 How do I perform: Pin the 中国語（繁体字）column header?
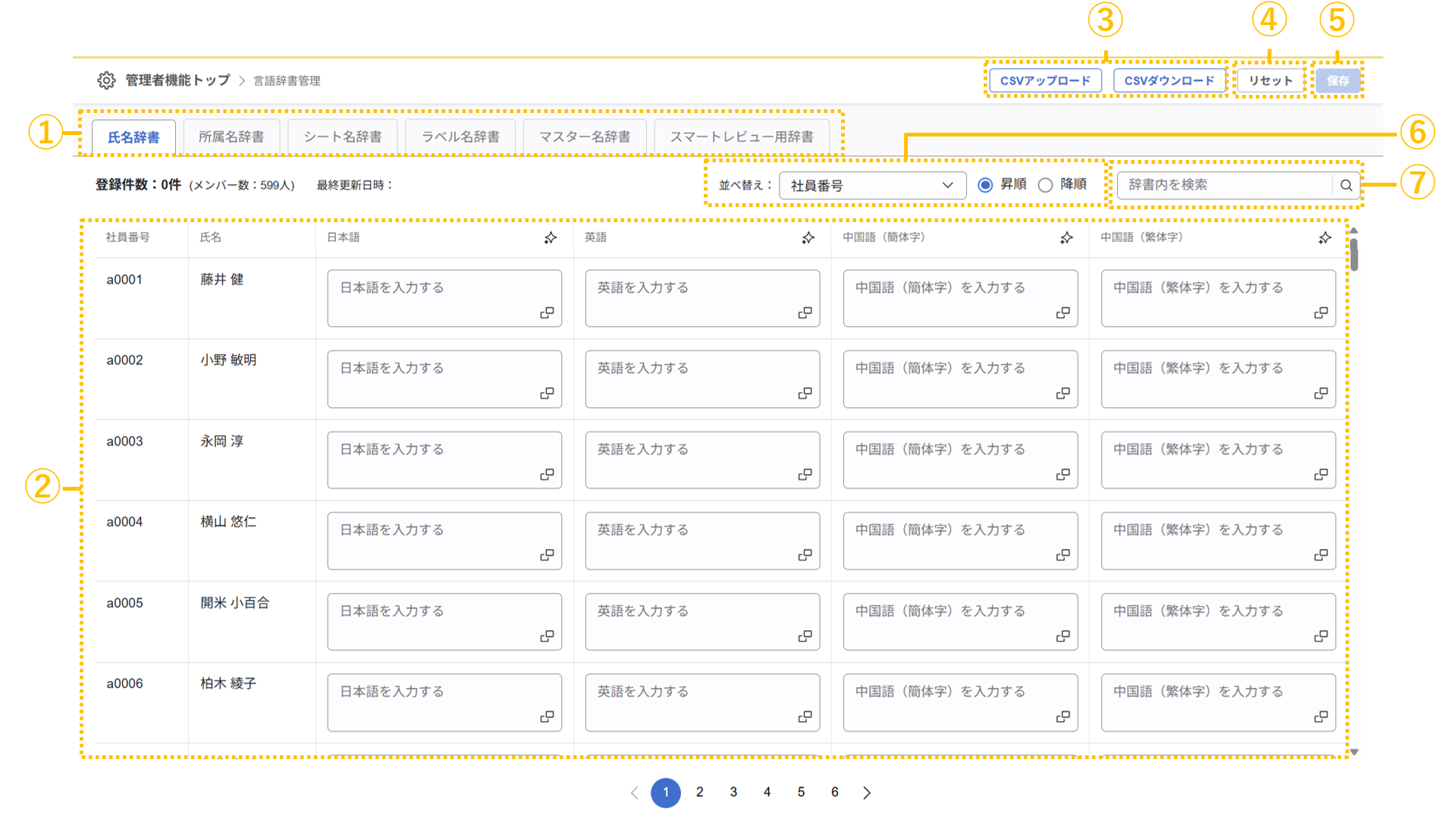click(x=1324, y=237)
